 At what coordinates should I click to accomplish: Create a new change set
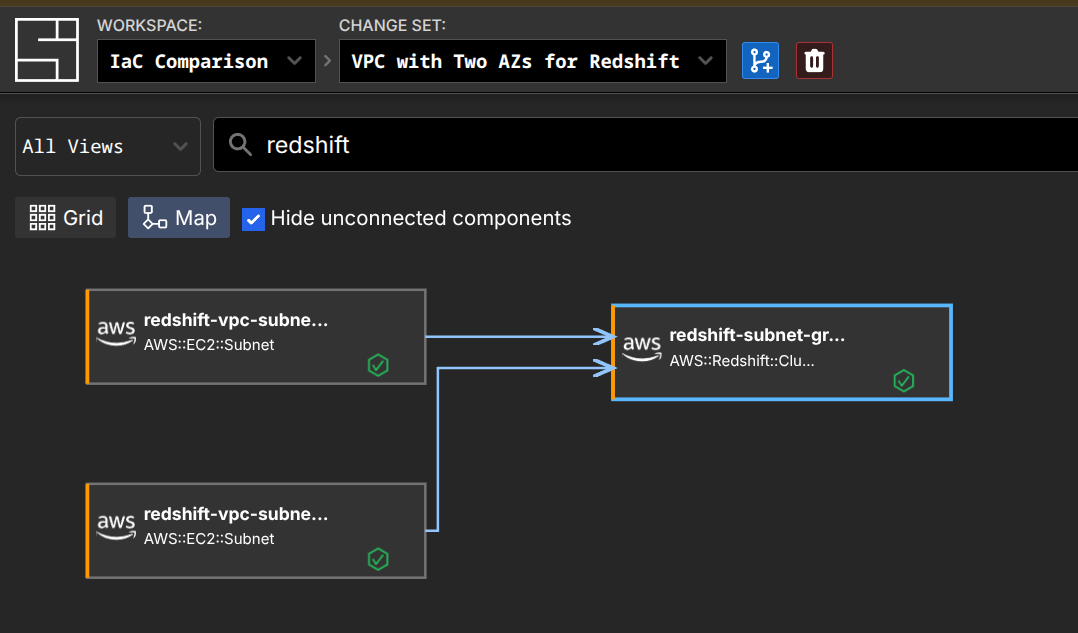[760, 61]
